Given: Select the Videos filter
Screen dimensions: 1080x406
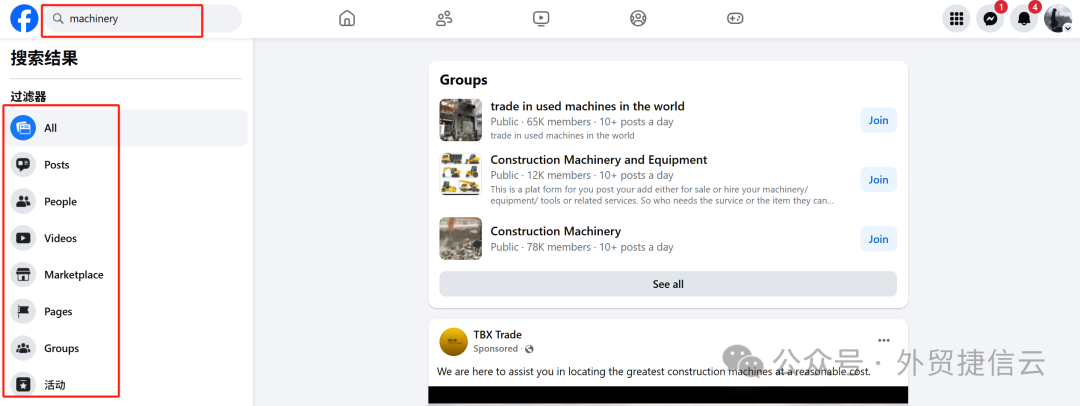Looking at the screenshot, I should click(126, 238).
